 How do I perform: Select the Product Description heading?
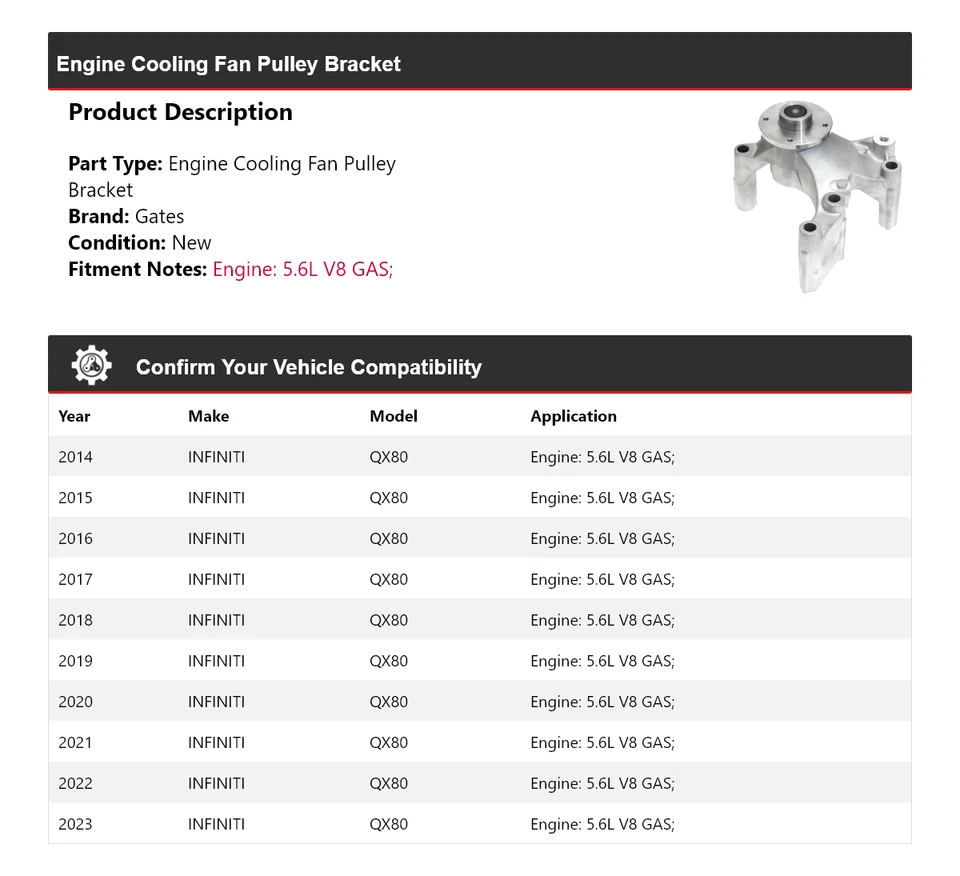point(180,112)
